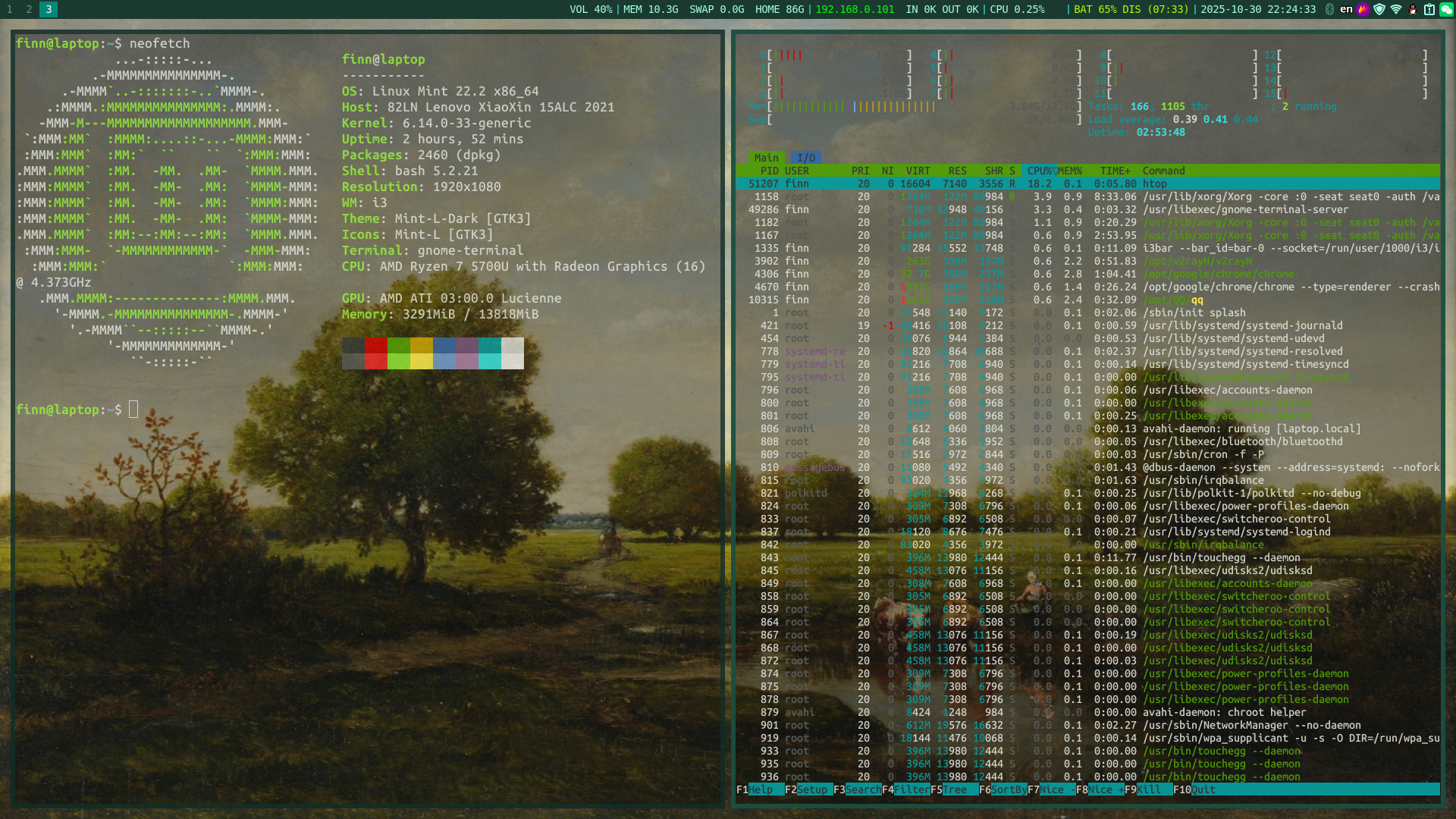Click F4 Filter in htop footer

(x=912, y=789)
